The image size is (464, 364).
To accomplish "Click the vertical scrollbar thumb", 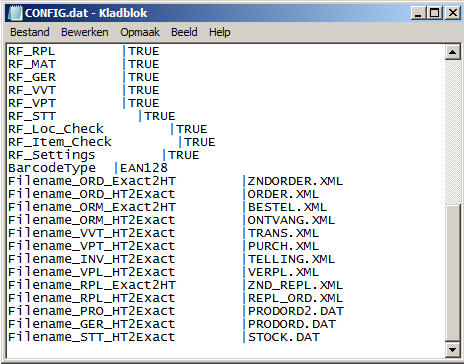I will point(452,273).
